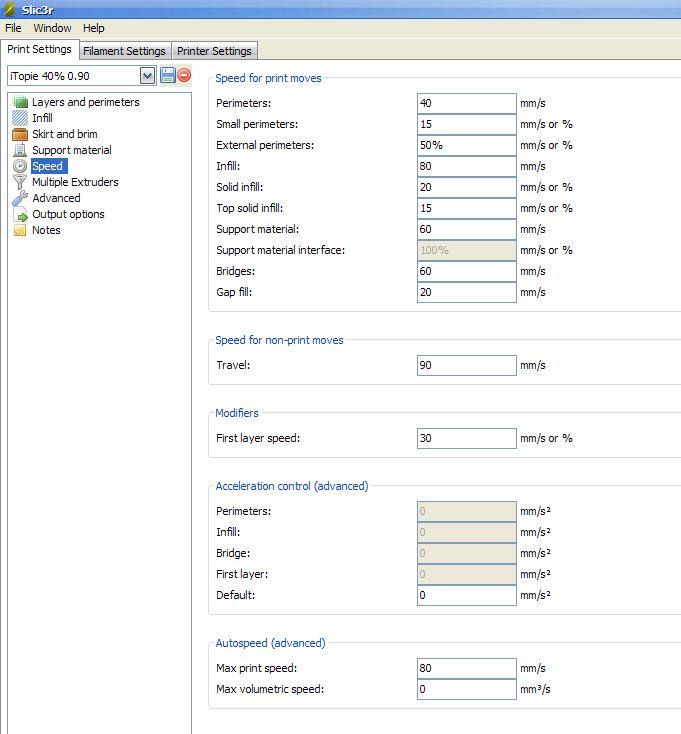This screenshot has width=681, height=734.
Task: Switch to the Print Settings tab
Action: coord(39,49)
